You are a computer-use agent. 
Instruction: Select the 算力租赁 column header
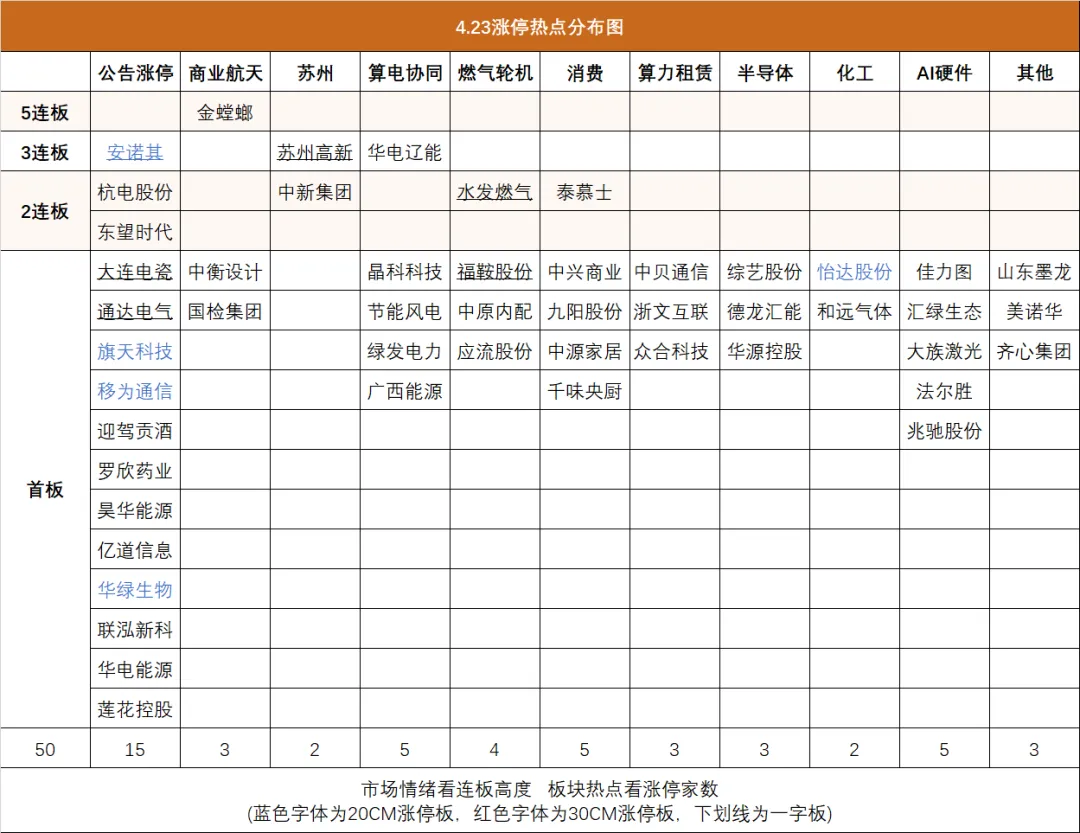tap(674, 72)
